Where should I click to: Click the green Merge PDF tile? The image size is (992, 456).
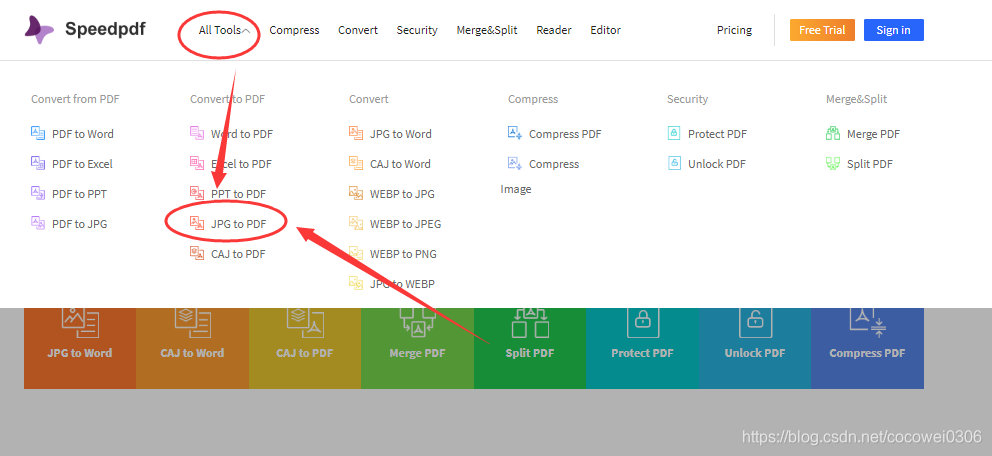[418, 348]
